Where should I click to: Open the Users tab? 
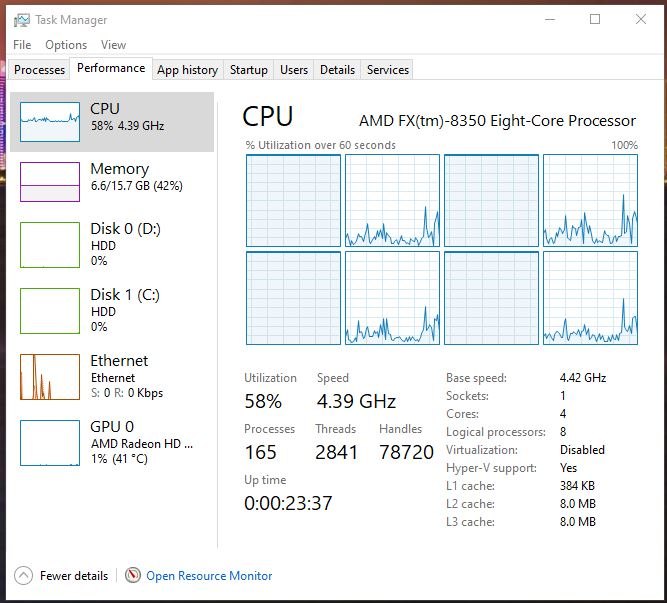(x=294, y=70)
